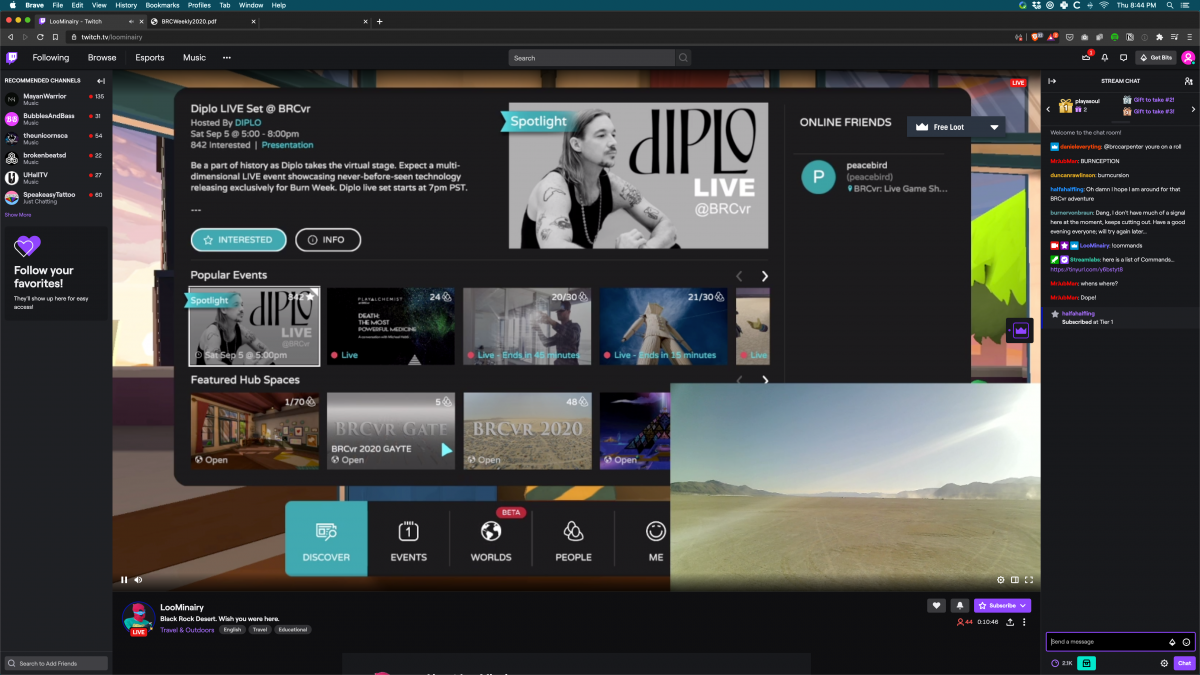Open LooMinairy channel avatar
The height and width of the screenshot is (675, 1200).
(138, 618)
